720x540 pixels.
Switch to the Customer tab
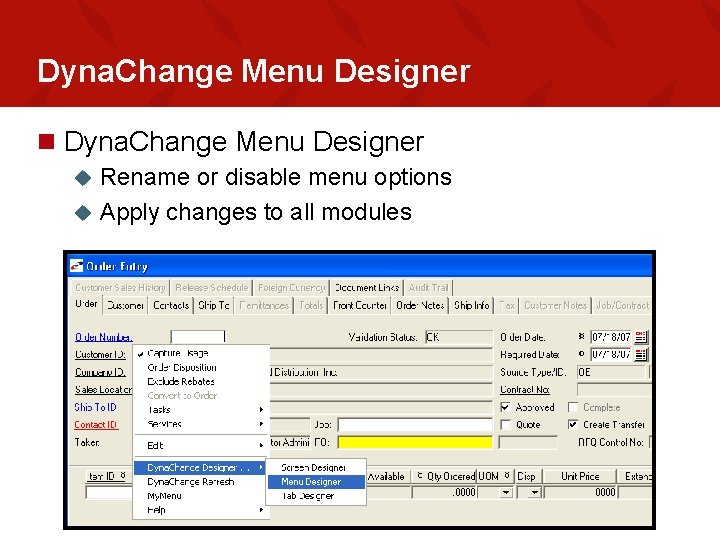pos(125,305)
